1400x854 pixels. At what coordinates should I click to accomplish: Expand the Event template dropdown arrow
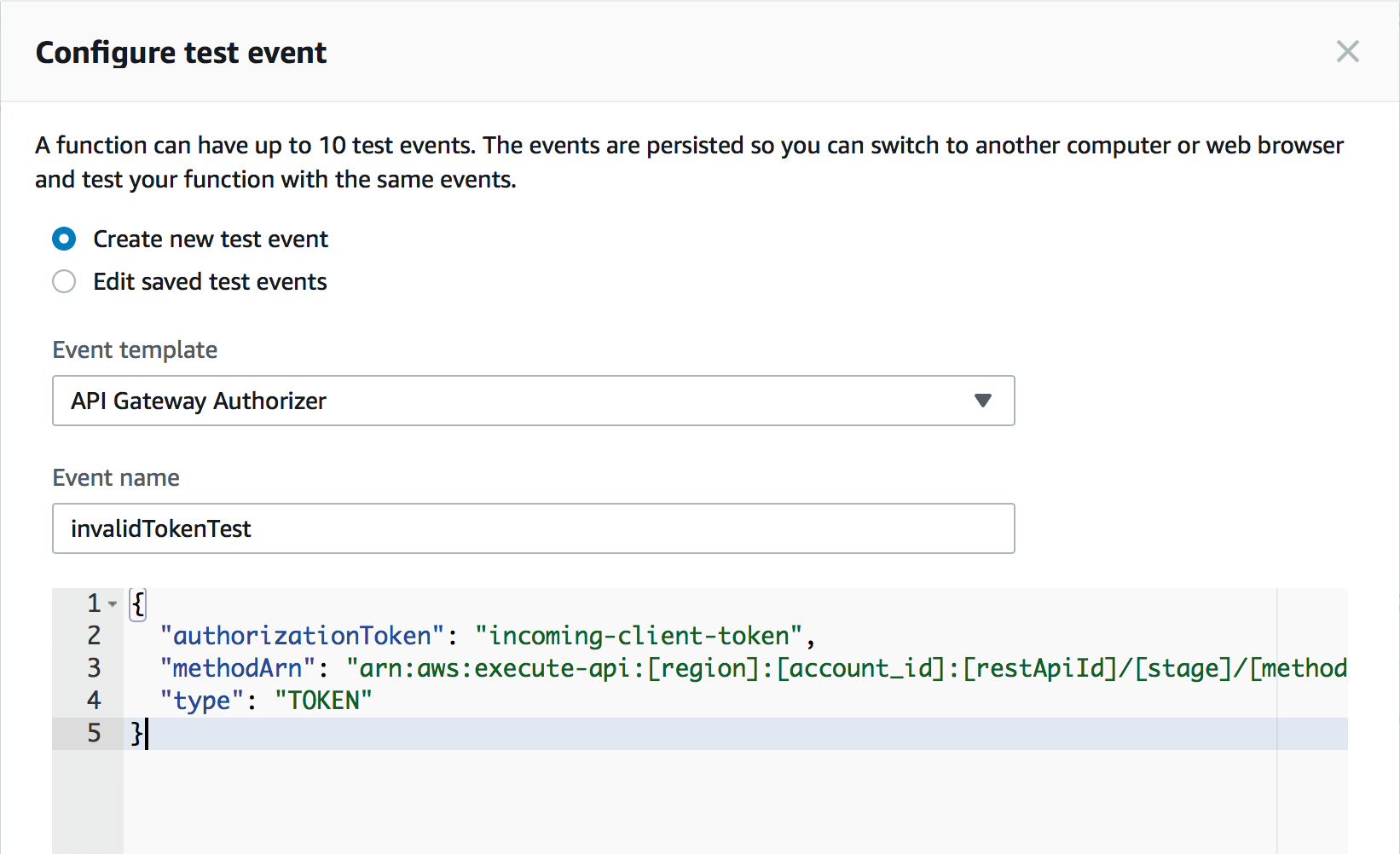(982, 401)
